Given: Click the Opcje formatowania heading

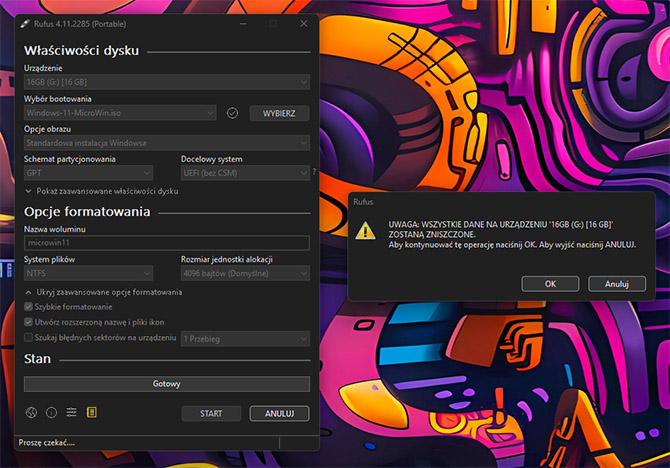Looking at the screenshot, I should (87, 212).
